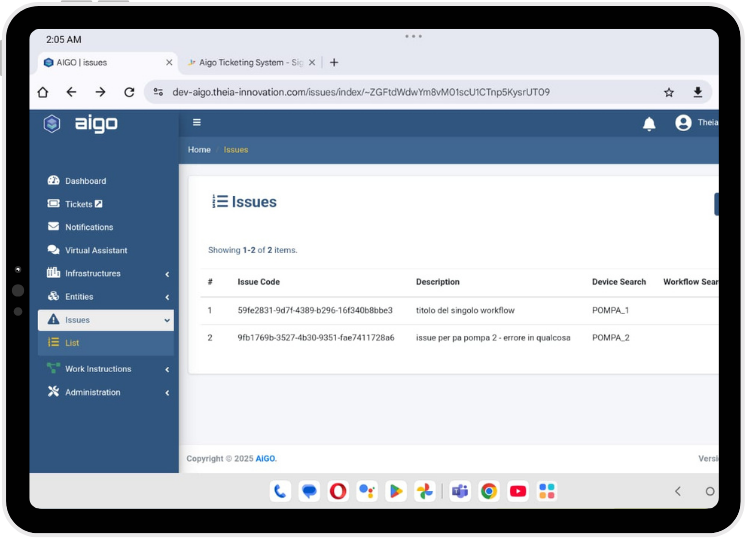Reload the current page
745x538 pixels.
(129, 92)
